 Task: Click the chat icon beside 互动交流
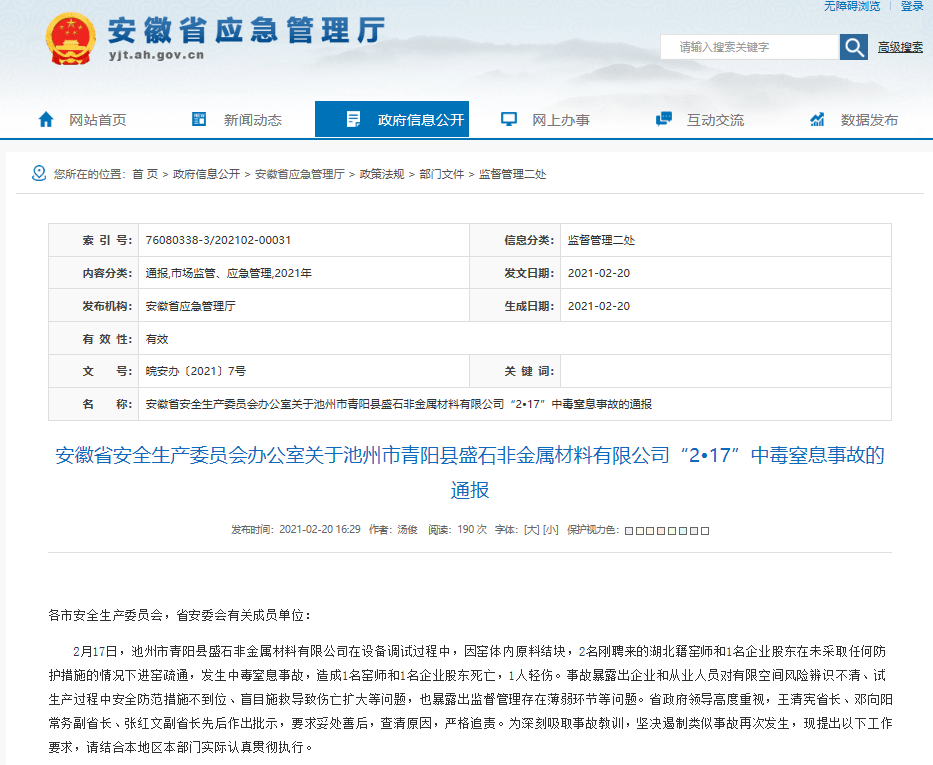(x=663, y=119)
